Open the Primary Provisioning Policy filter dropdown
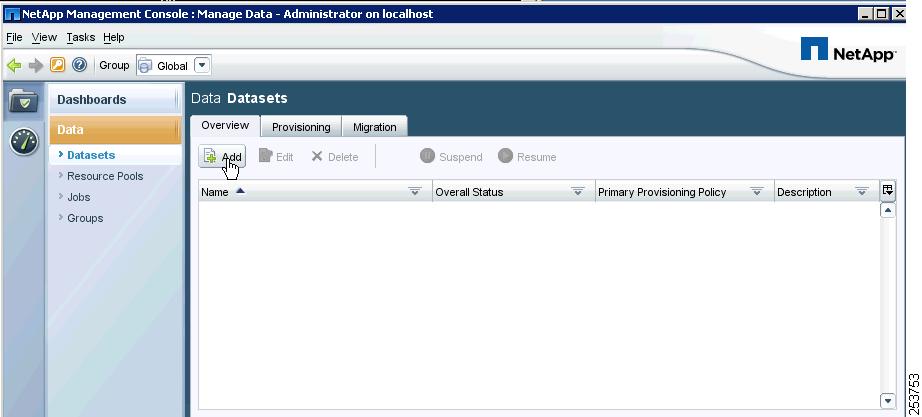 [756, 192]
